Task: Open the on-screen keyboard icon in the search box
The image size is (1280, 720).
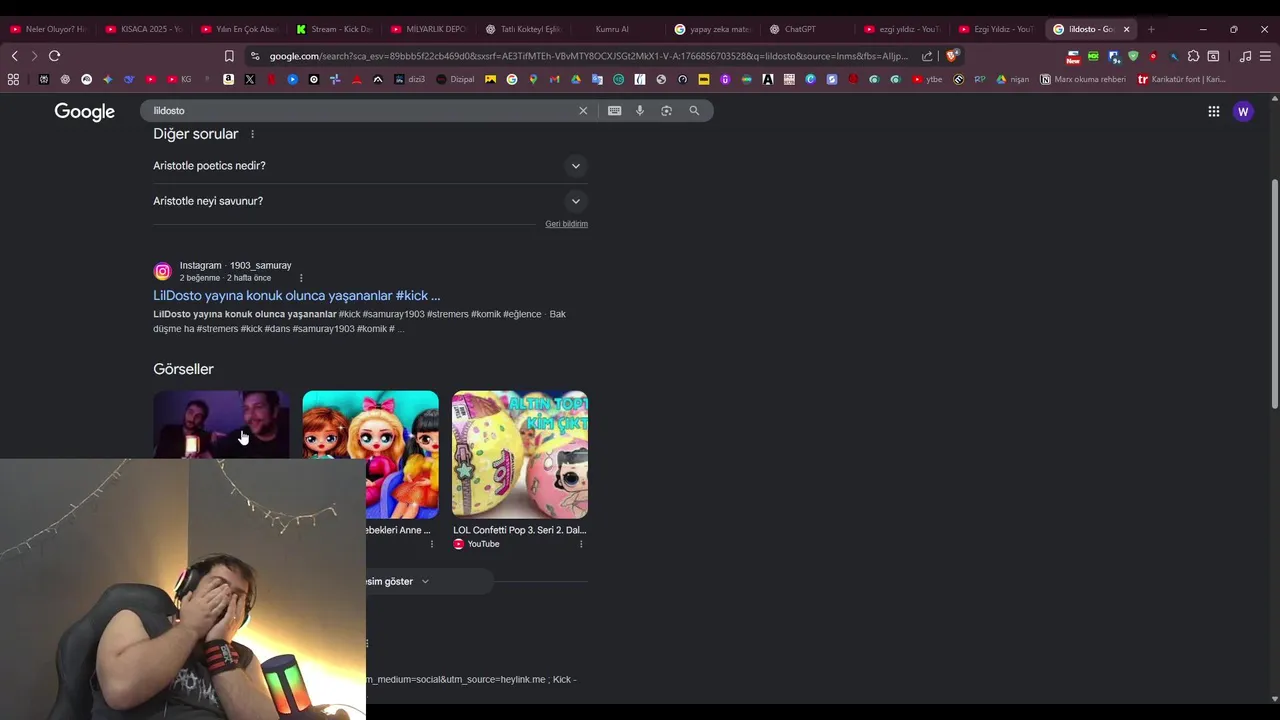Action: pyautogui.click(x=614, y=111)
